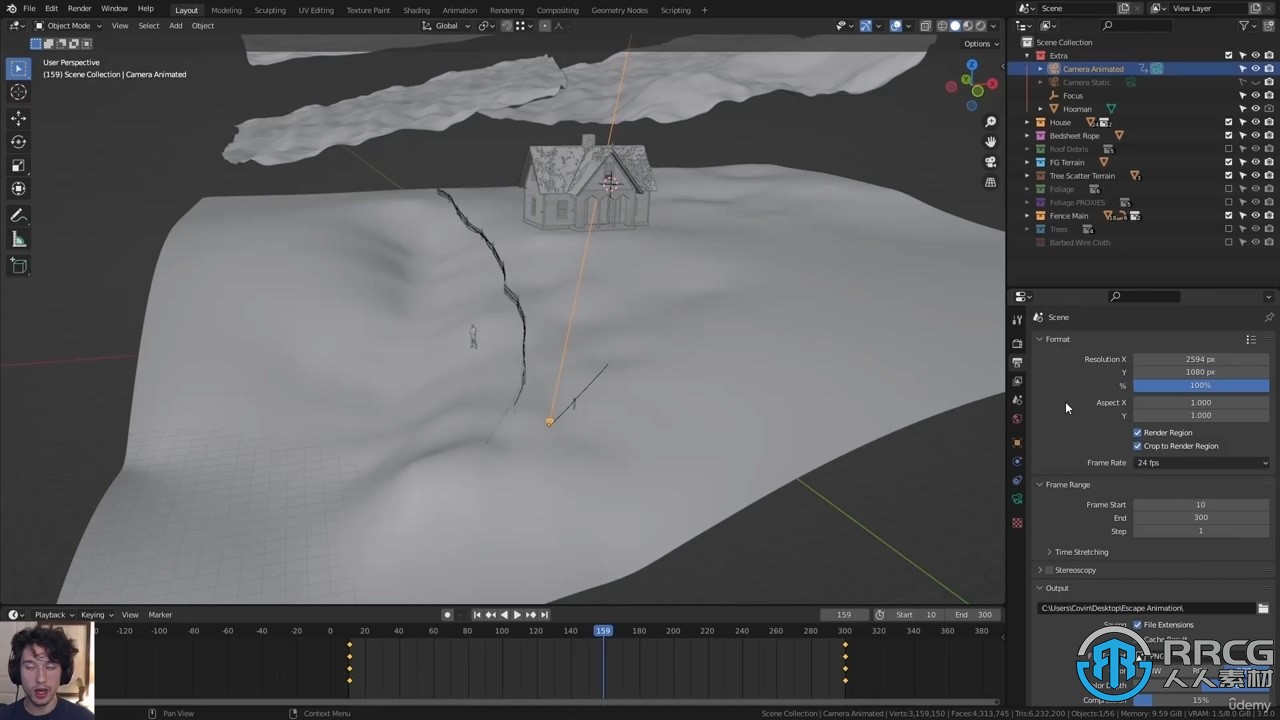Switch to the Modeling workspace tab

pyautogui.click(x=226, y=10)
